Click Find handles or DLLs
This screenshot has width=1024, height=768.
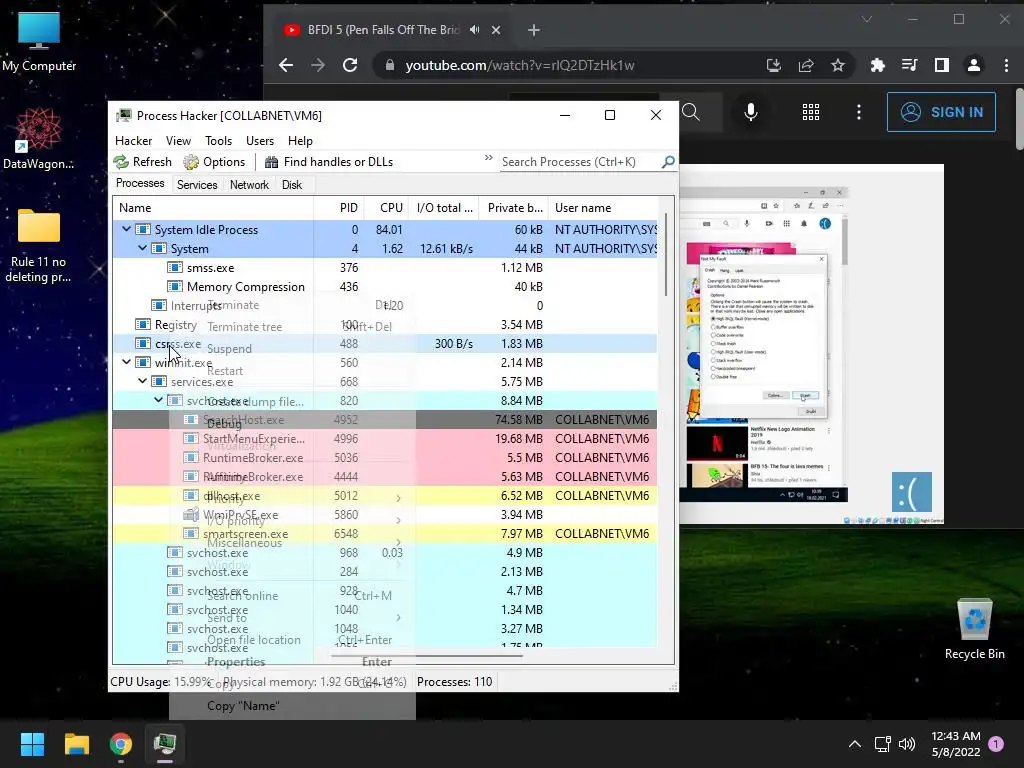[x=328, y=162]
